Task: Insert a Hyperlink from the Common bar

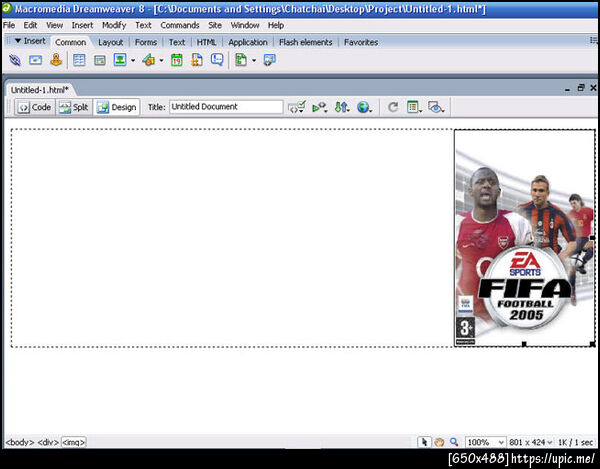Action: click(x=15, y=60)
